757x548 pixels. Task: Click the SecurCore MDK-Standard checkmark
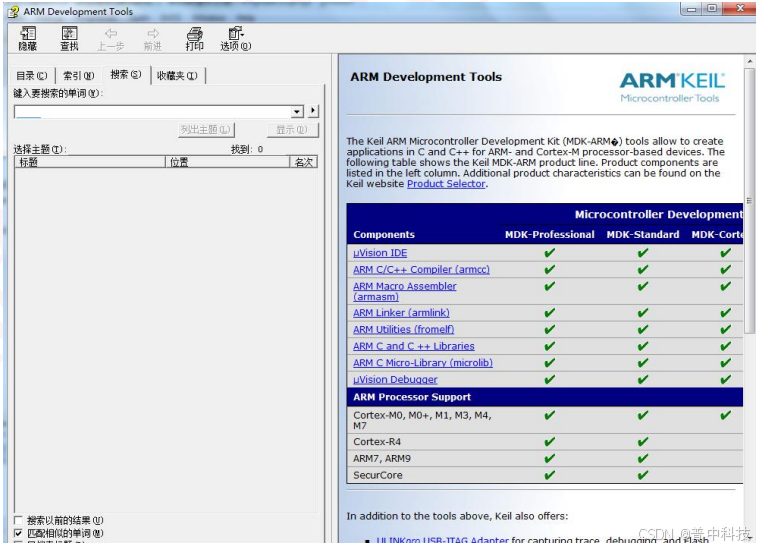pyautogui.click(x=643, y=475)
